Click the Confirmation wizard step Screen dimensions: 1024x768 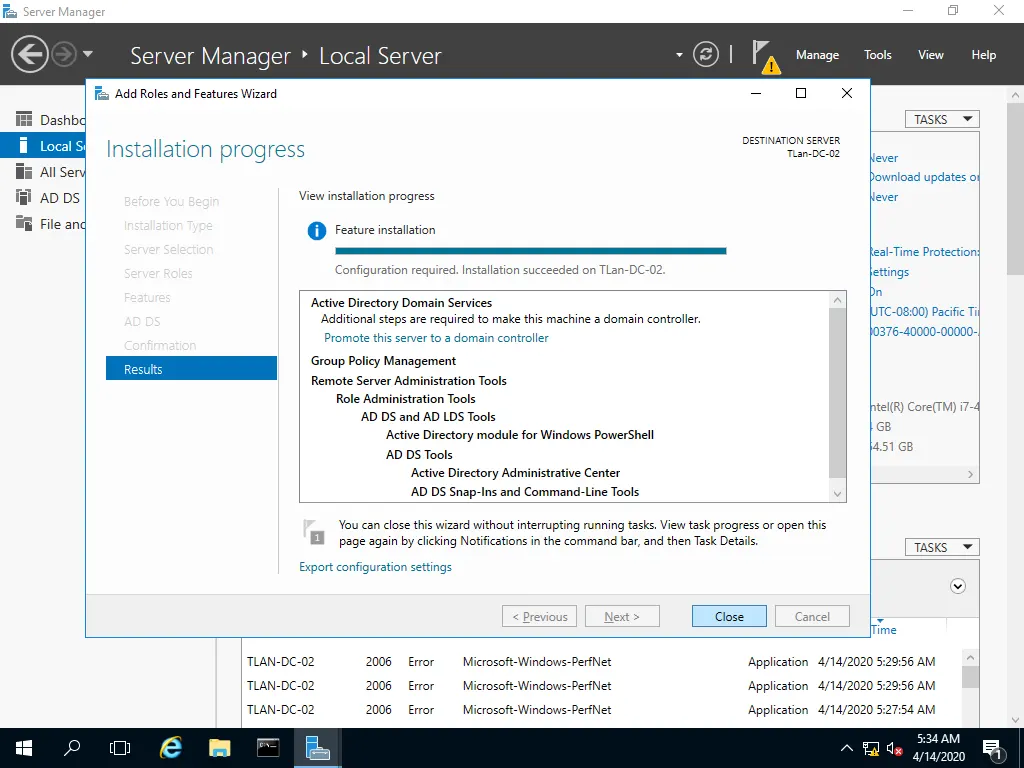[160, 345]
